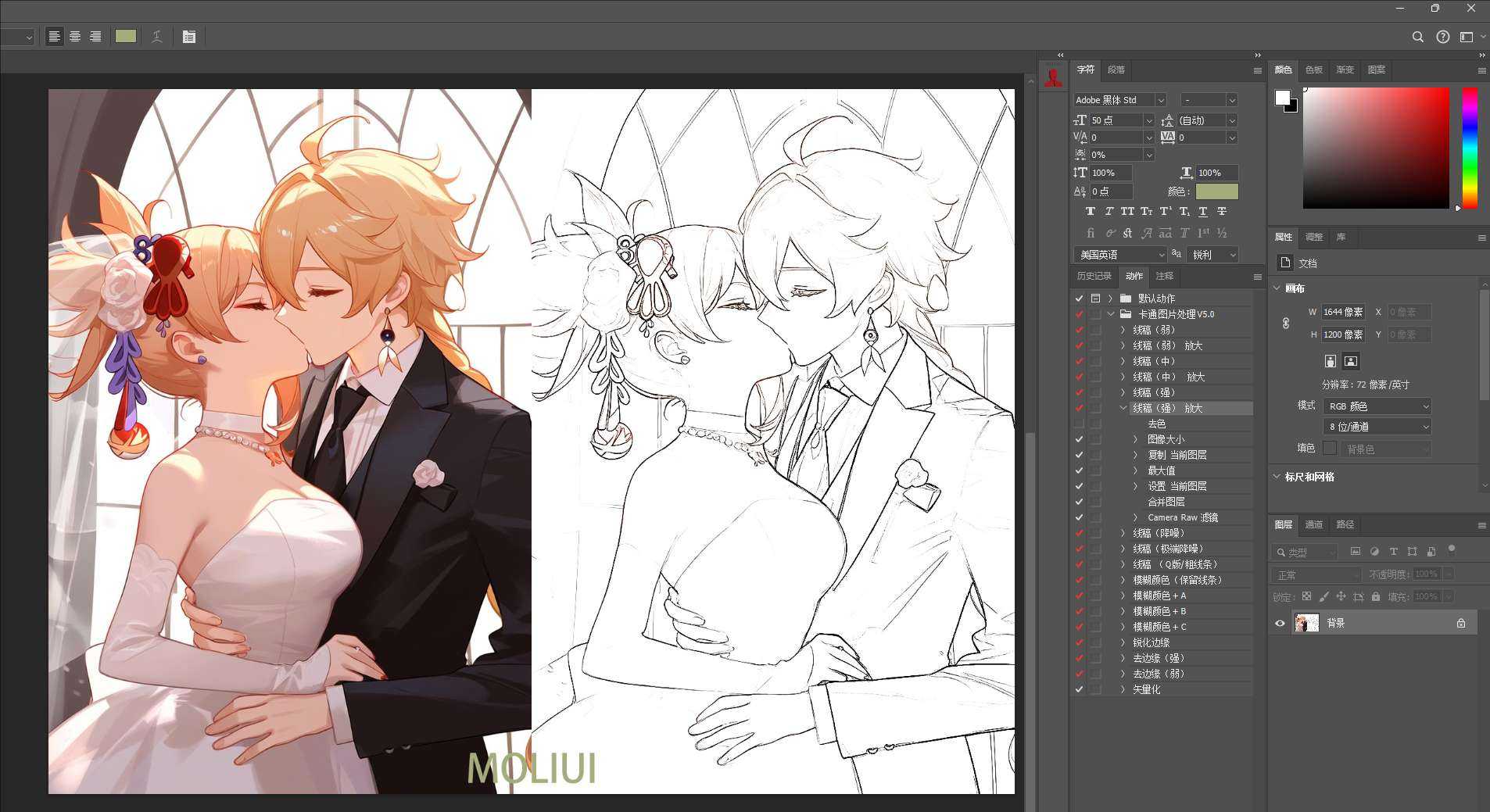The width and height of the screenshot is (1490, 812).
Task: Apply Small Caps text style
Action: [1146, 212]
